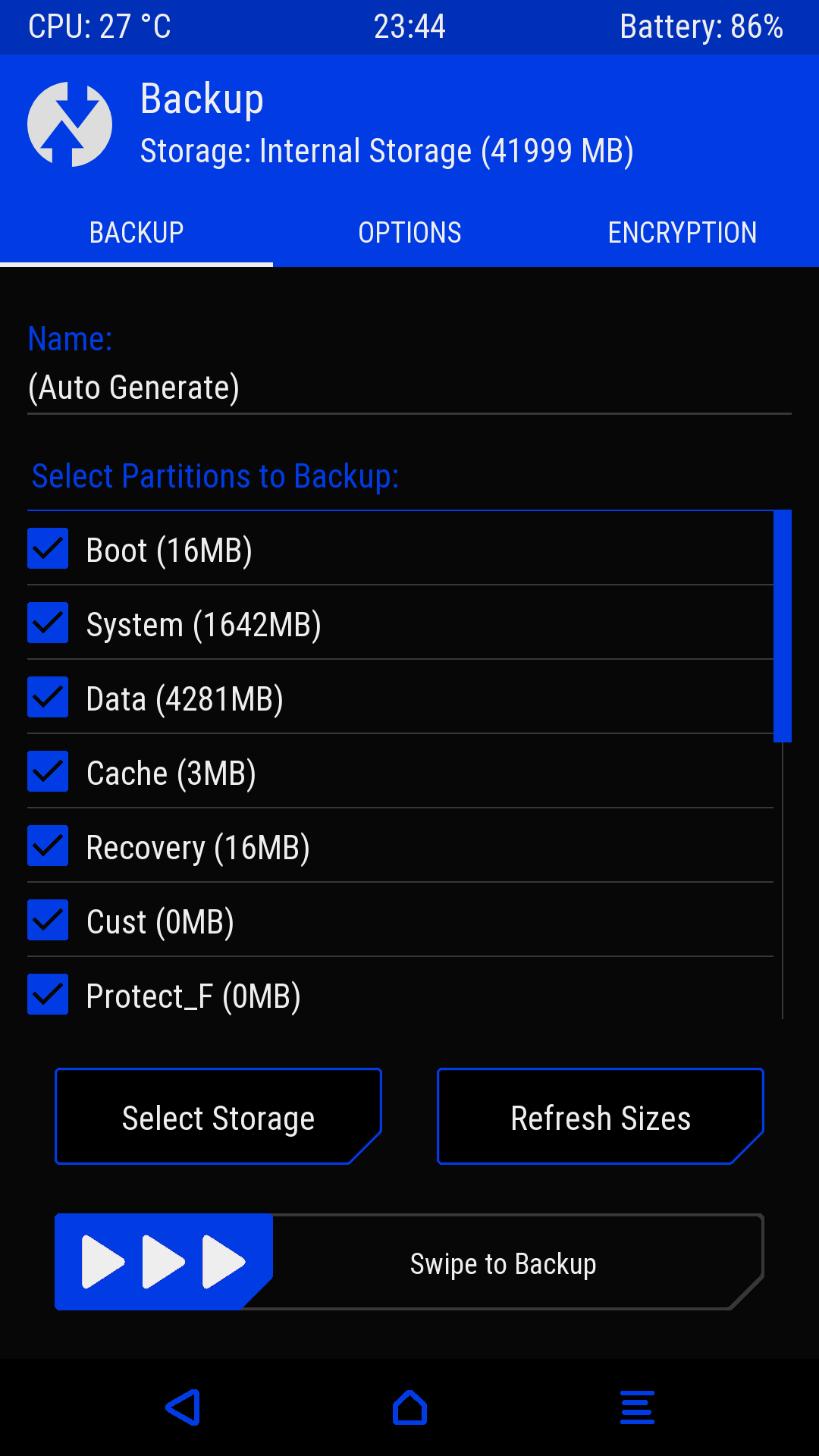Toggle the Cust partition checkbox
Image resolution: width=819 pixels, height=1456 pixels.
(x=48, y=921)
